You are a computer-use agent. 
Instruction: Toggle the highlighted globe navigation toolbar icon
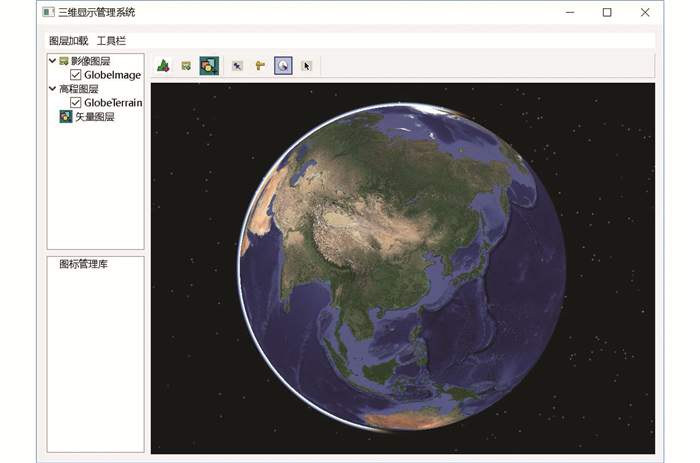click(x=283, y=66)
